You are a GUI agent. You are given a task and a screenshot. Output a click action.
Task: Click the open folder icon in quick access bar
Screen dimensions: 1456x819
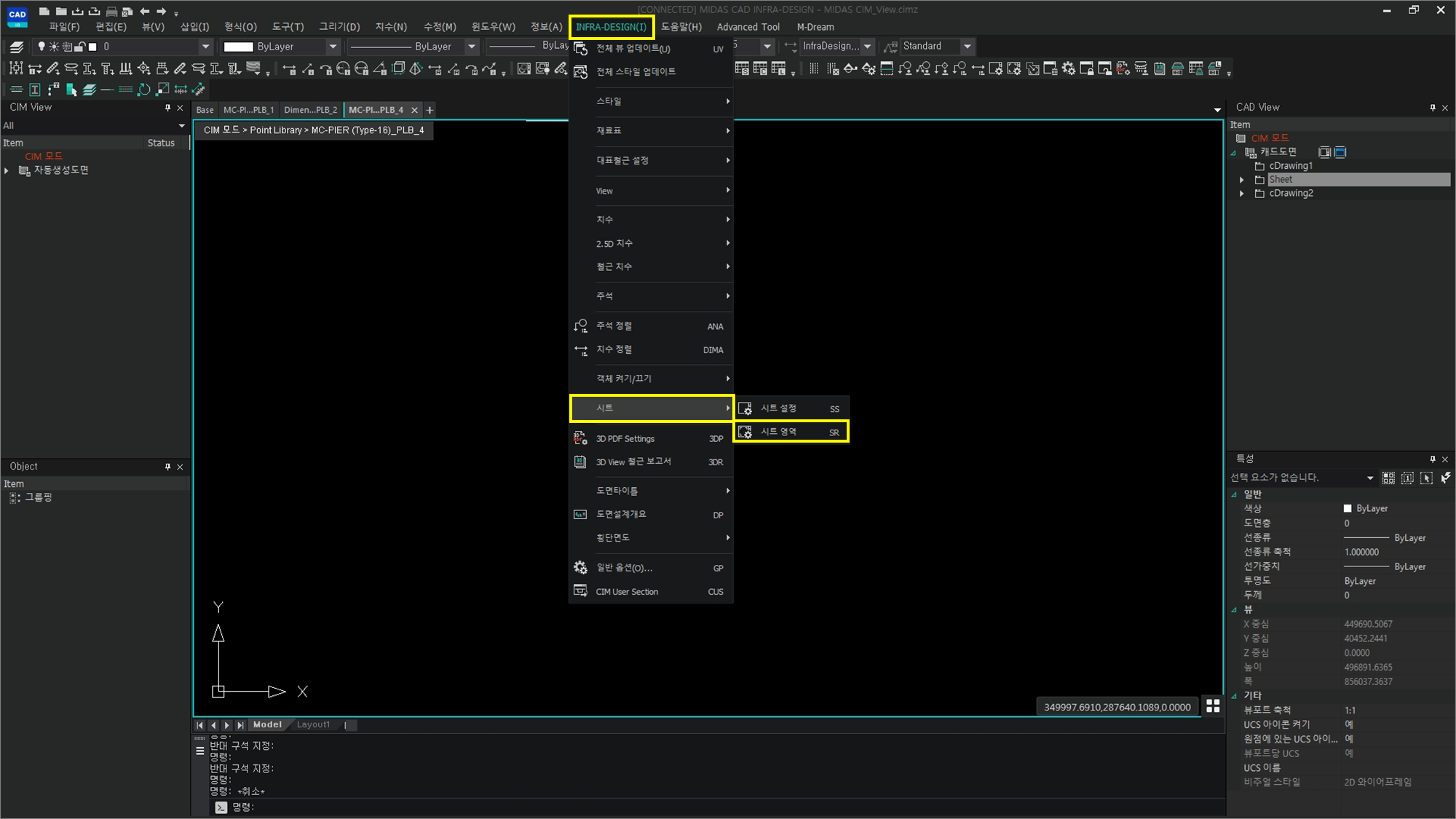click(61, 11)
